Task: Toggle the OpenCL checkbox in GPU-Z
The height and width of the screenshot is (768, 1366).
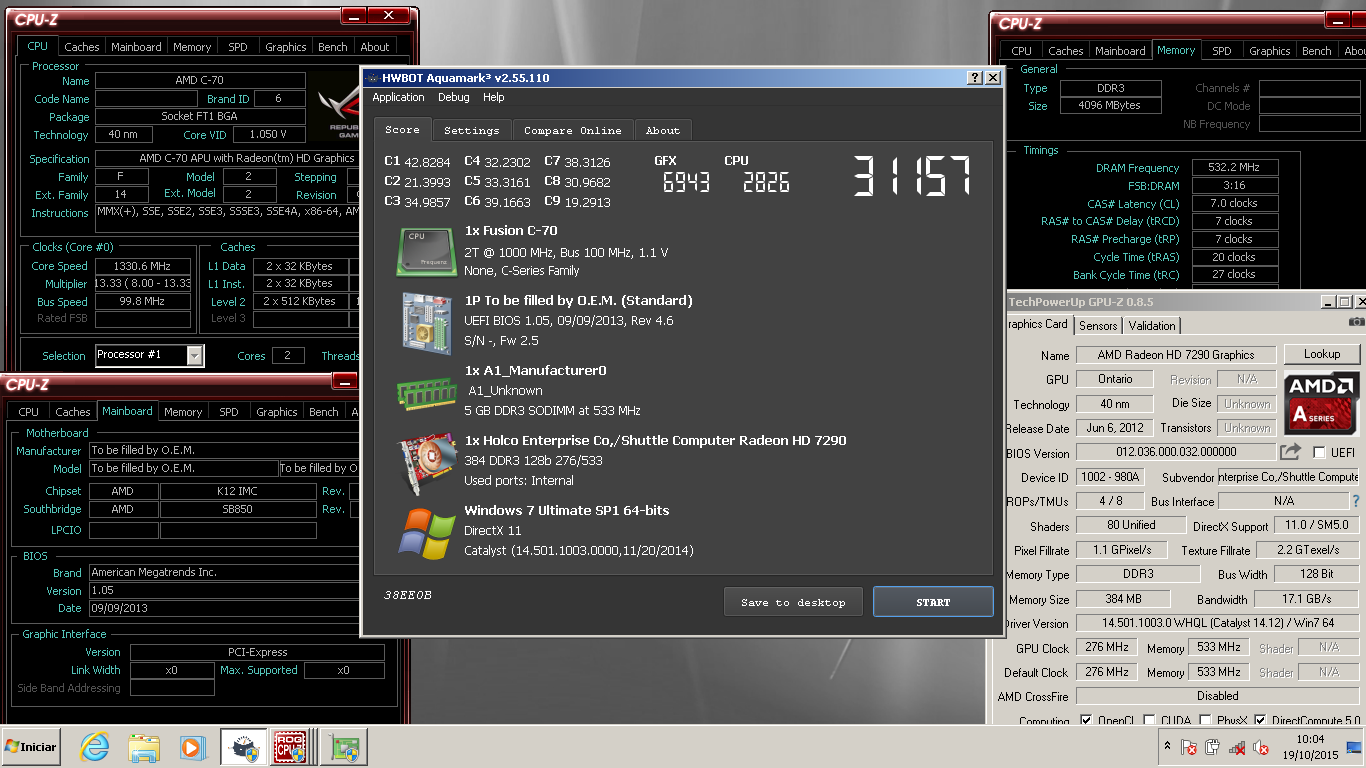Action: tap(1086, 721)
